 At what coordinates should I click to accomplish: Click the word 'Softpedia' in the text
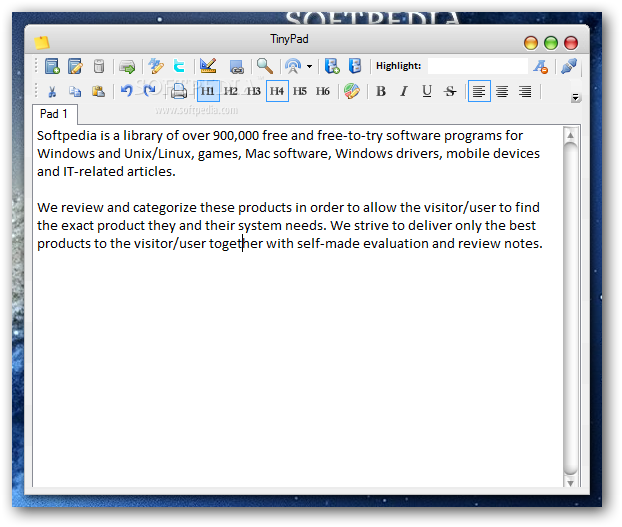pyautogui.click(x=67, y=136)
